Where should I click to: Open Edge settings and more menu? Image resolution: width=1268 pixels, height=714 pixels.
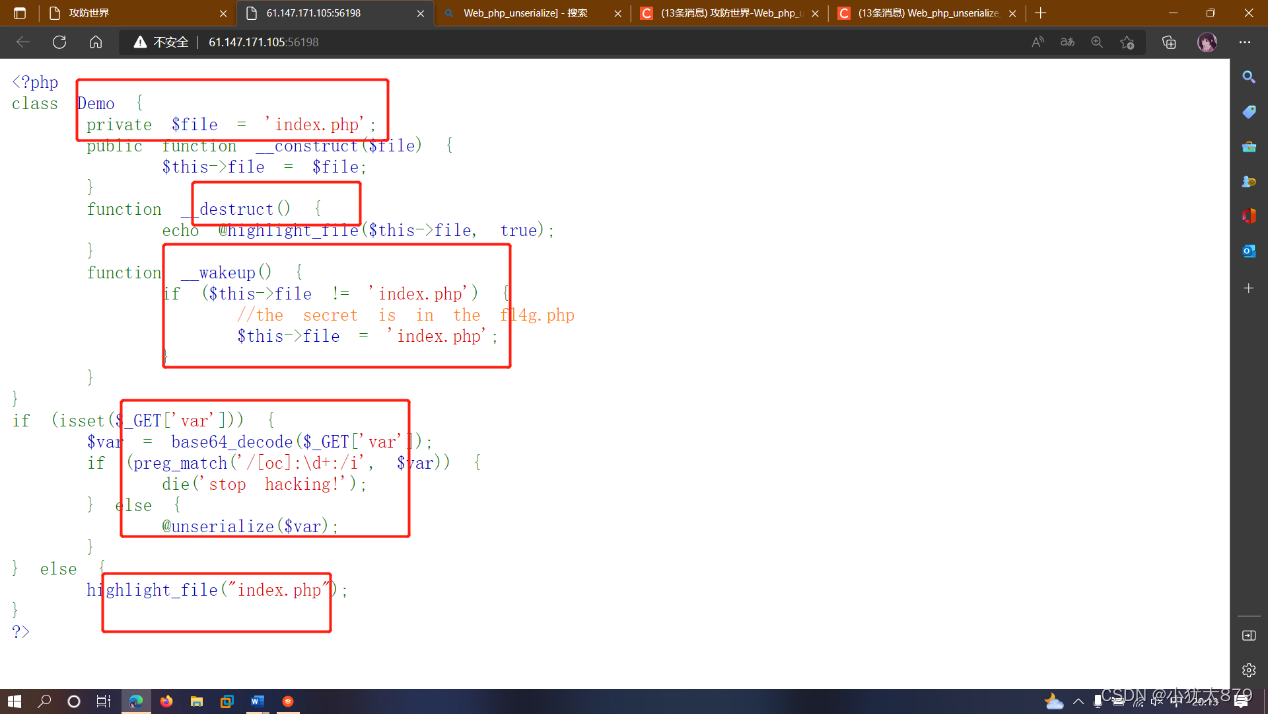pyautogui.click(x=1245, y=42)
